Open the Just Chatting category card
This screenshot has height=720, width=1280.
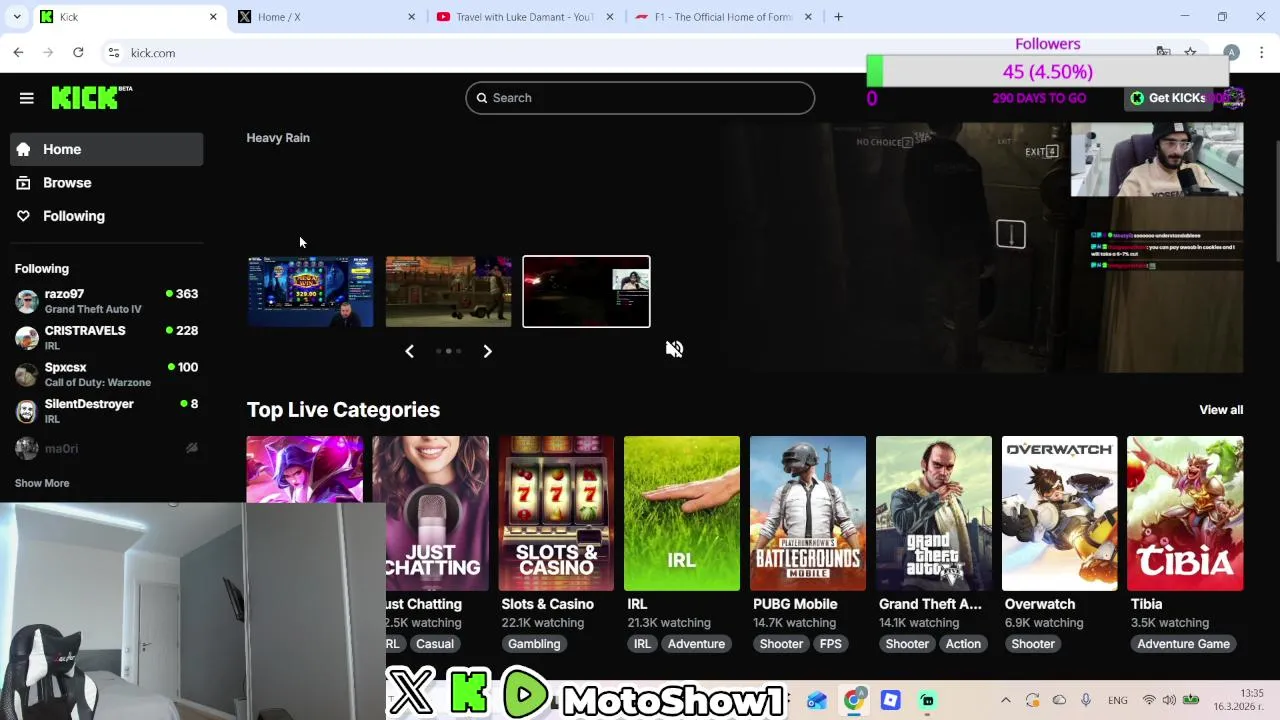pos(430,513)
